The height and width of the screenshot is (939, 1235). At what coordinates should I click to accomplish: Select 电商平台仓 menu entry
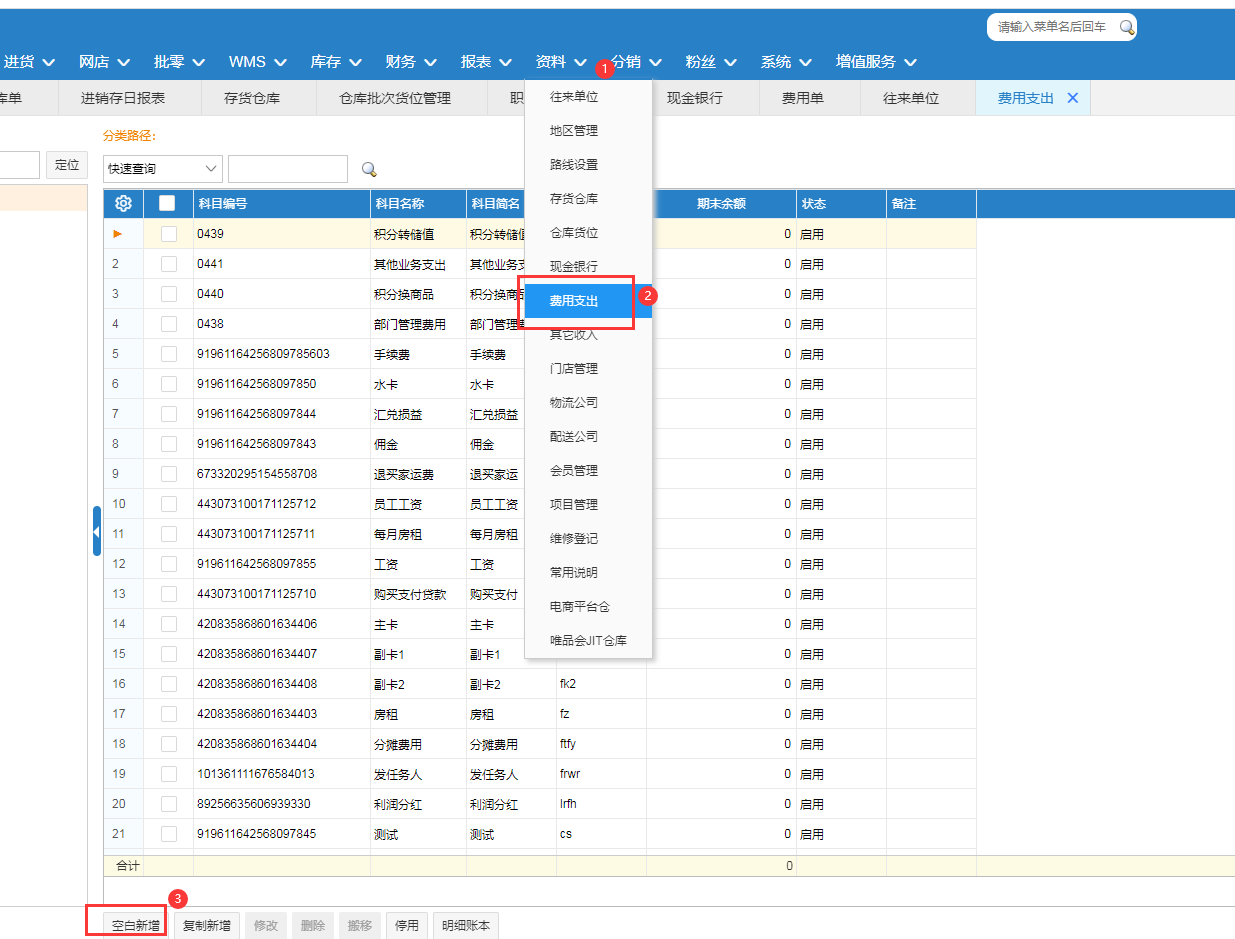(588, 607)
